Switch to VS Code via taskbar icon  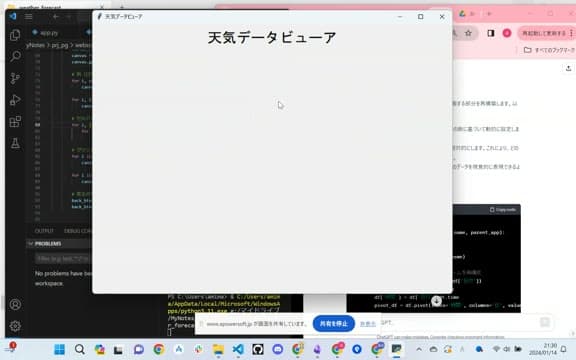click(x=238, y=349)
